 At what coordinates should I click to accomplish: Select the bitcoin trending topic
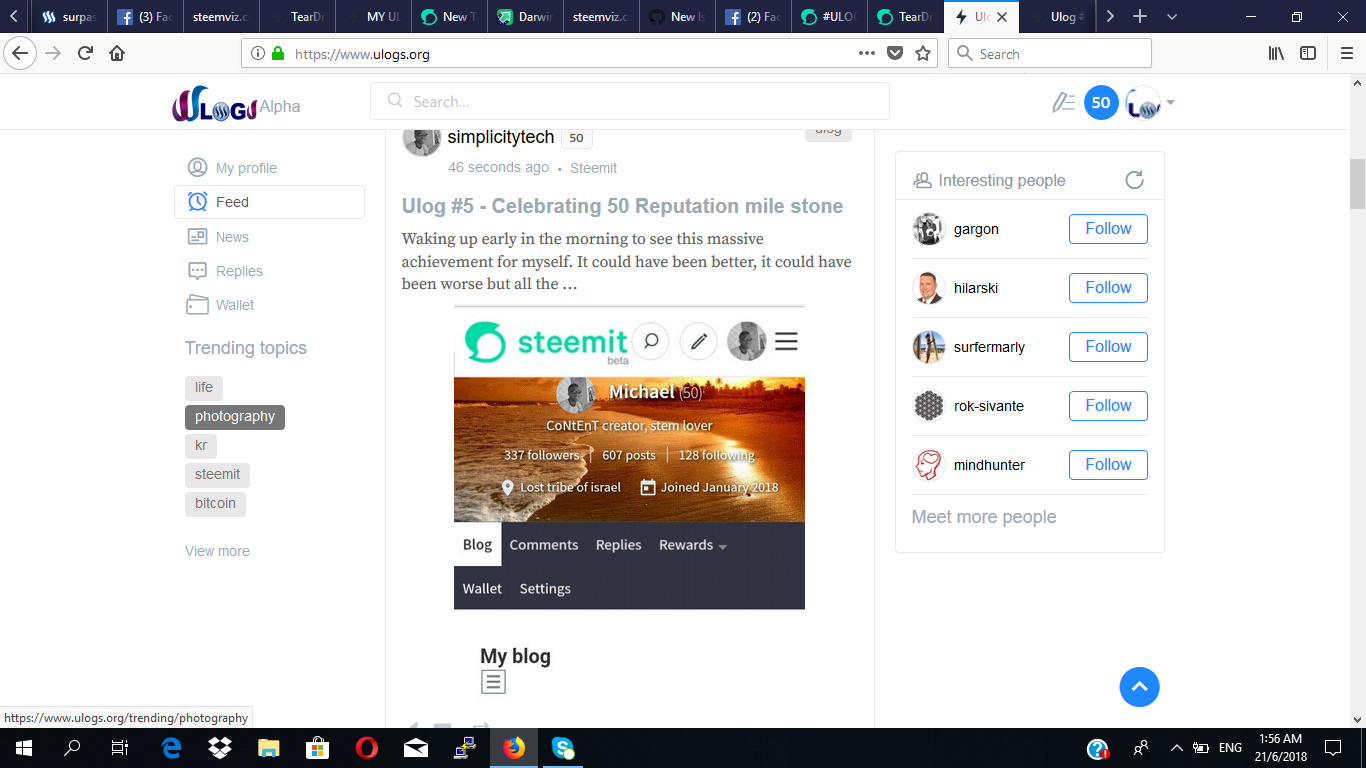pos(215,503)
